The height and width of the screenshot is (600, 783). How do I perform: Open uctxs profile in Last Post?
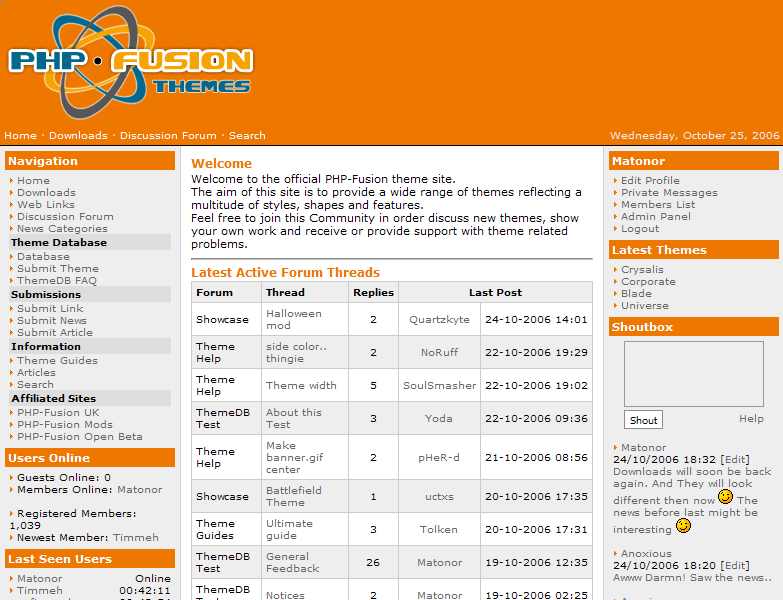pos(439,496)
